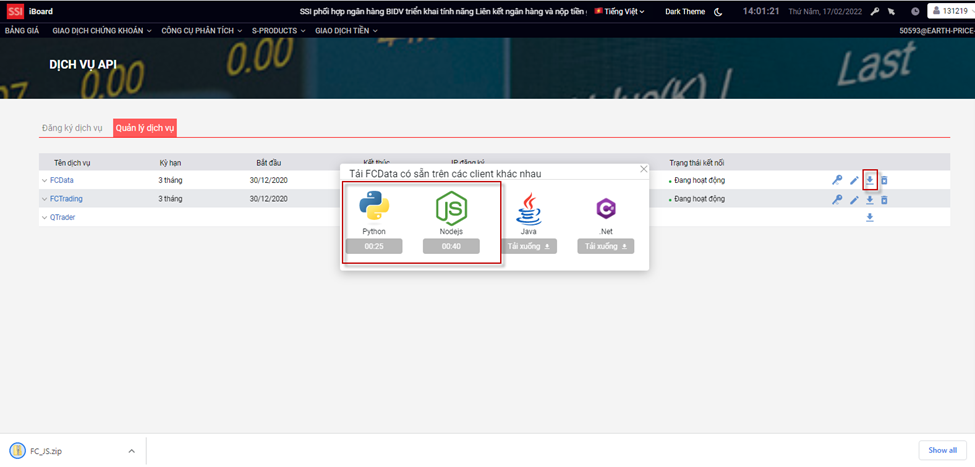Click Tải xuống button under Java
This screenshot has height=467, width=975.
[x=529, y=246]
